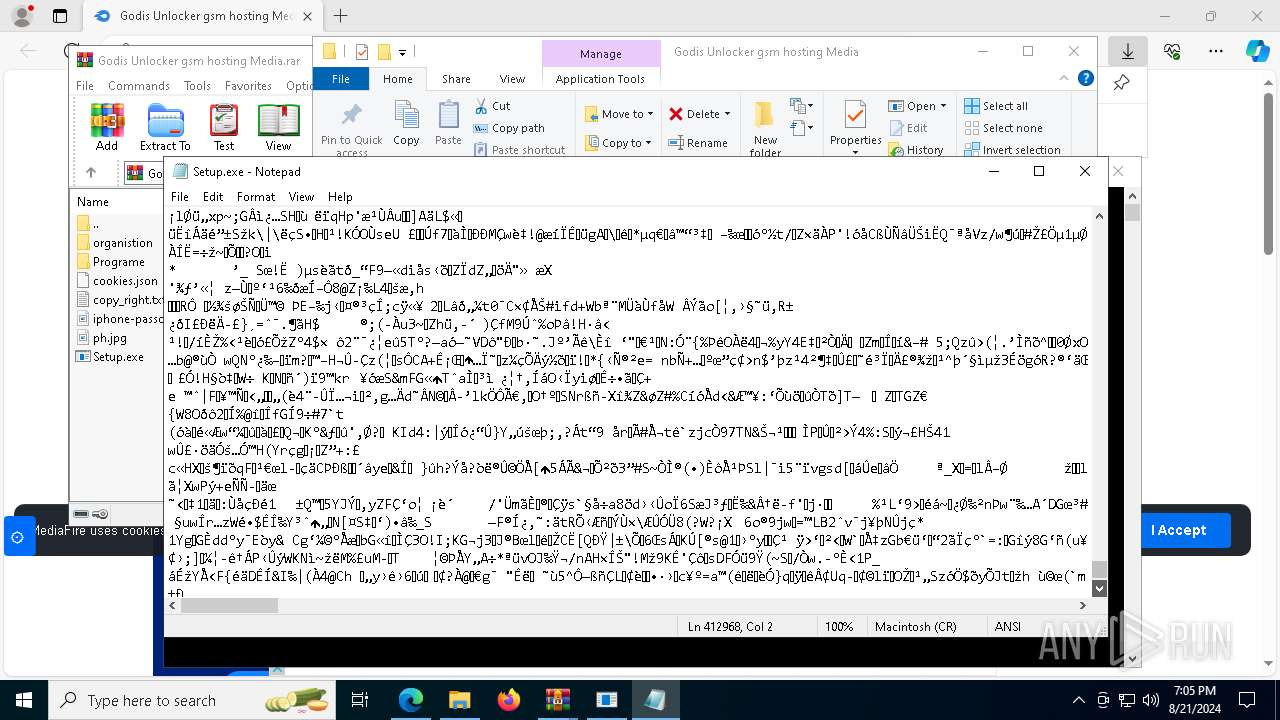This screenshot has height=720, width=1280.
Task: Click Copy path in Explorer ribbon
Action: 508,128
